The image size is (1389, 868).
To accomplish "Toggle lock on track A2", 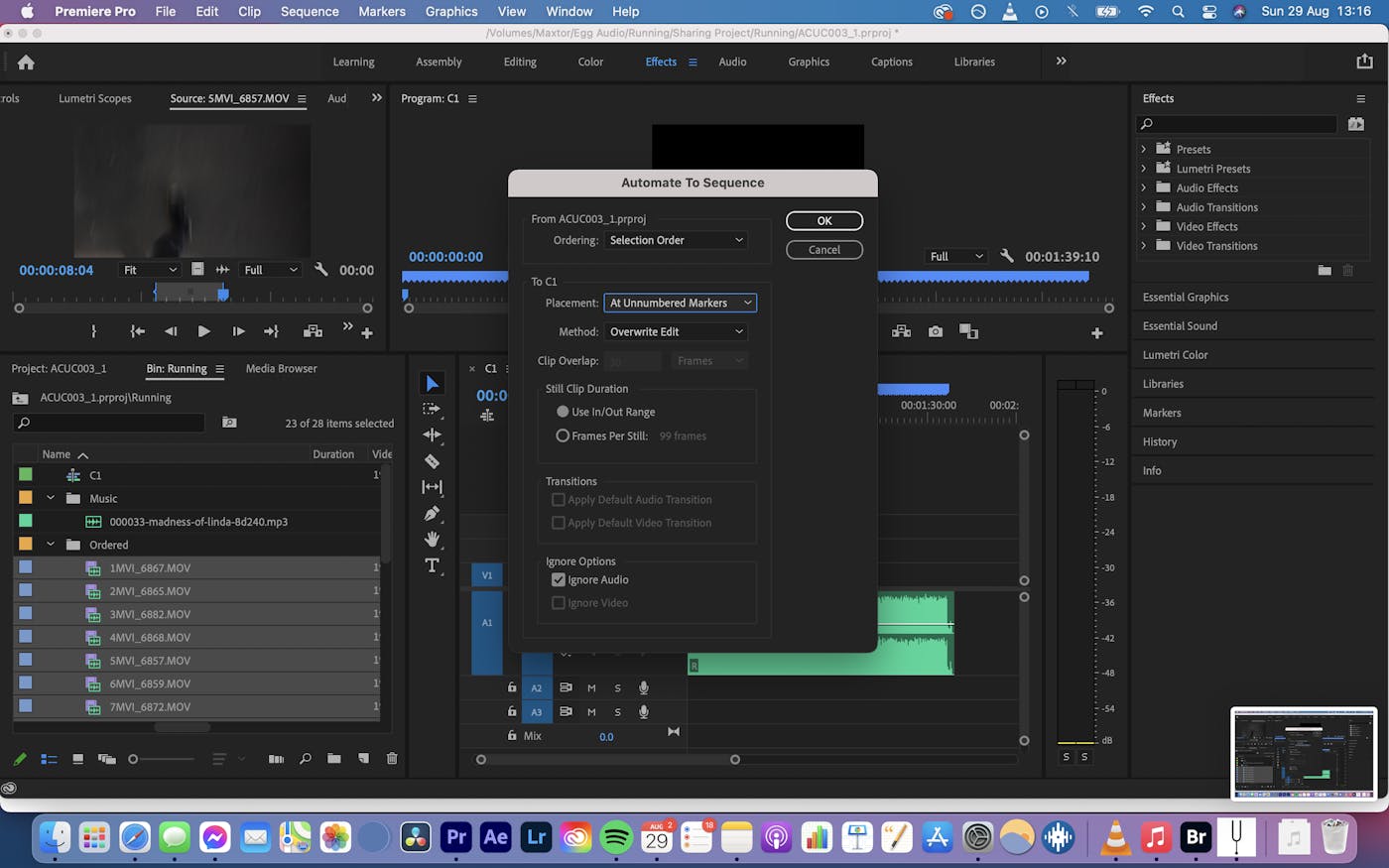I will coord(512,687).
